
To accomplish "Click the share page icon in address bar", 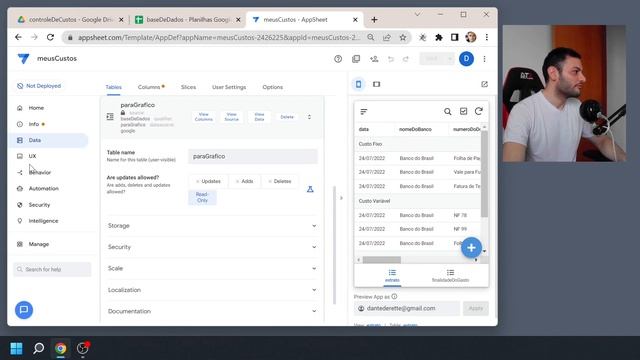I will pos(387,37).
